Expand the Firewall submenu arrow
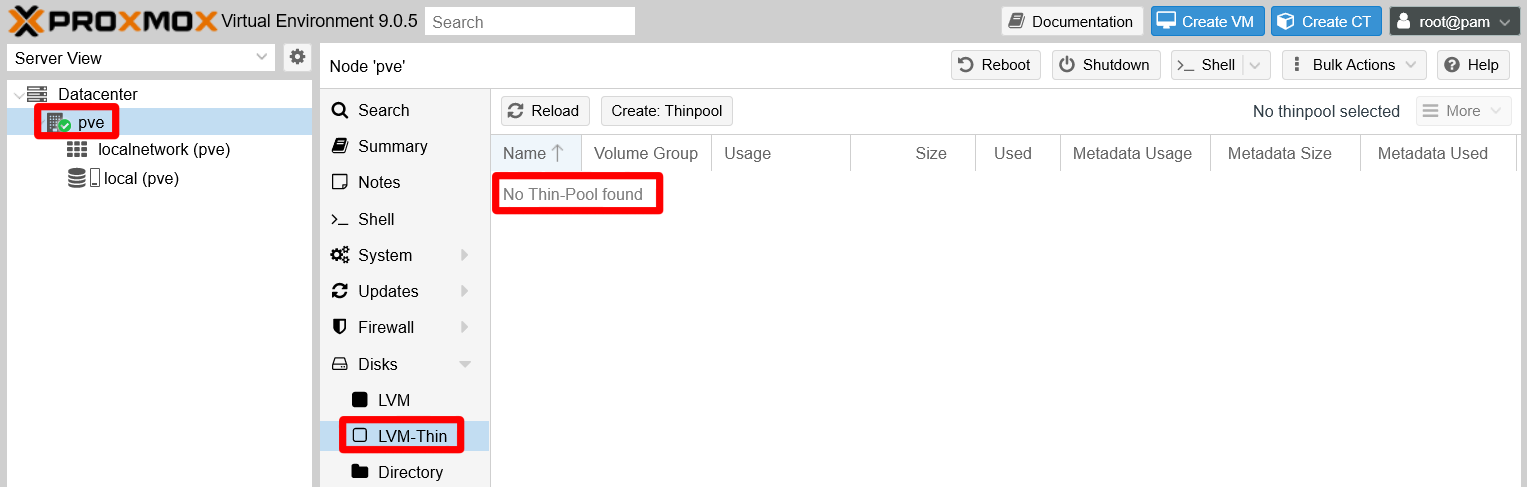Image resolution: width=1527 pixels, height=487 pixels. [465, 327]
